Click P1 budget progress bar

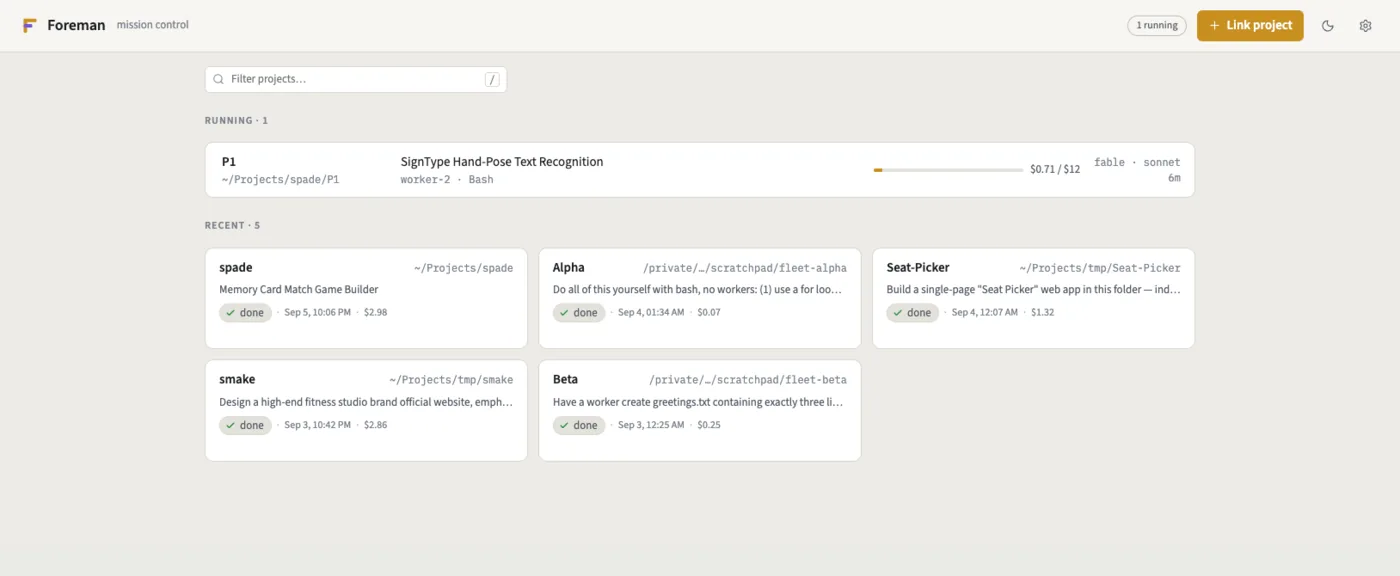948,170
